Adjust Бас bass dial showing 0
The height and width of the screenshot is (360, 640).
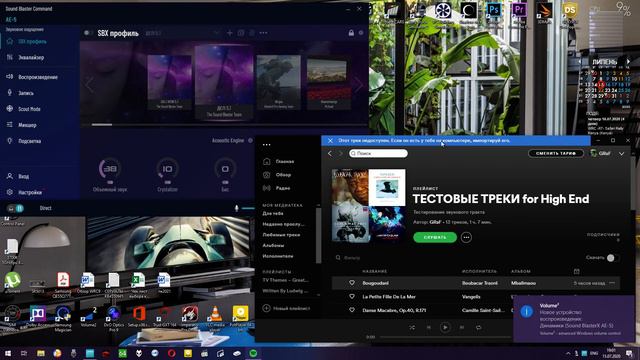tap(225, 169)
